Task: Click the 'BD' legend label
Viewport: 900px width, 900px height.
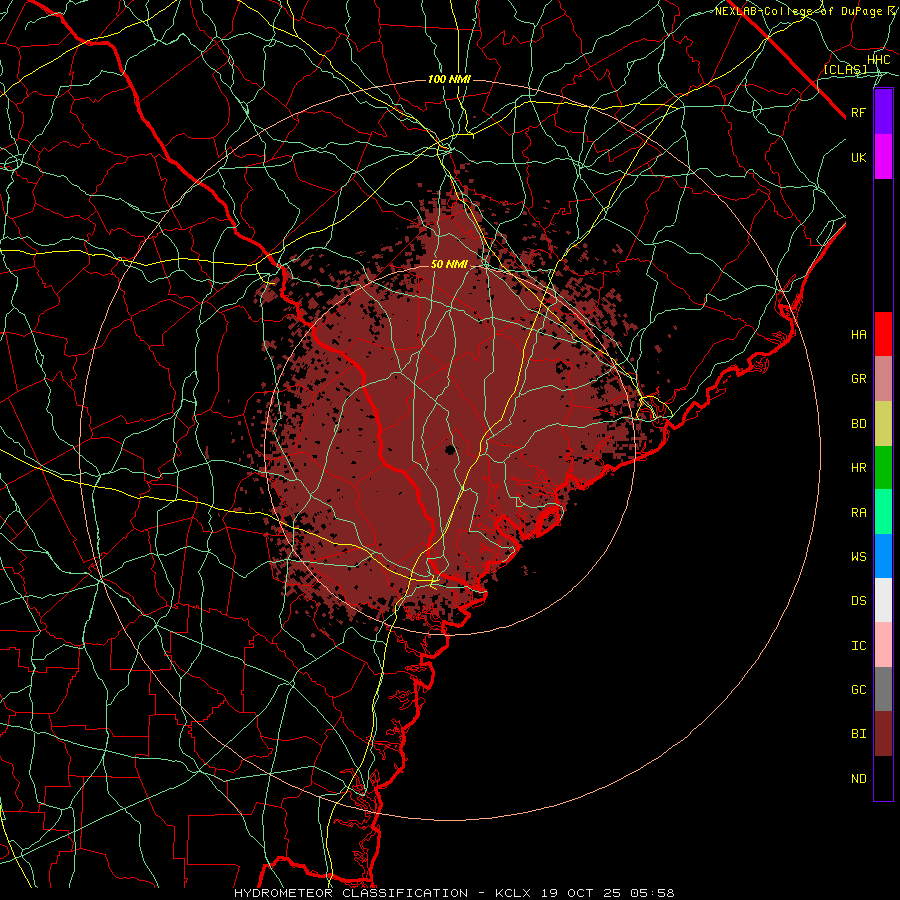Action: tap(858, 424)
